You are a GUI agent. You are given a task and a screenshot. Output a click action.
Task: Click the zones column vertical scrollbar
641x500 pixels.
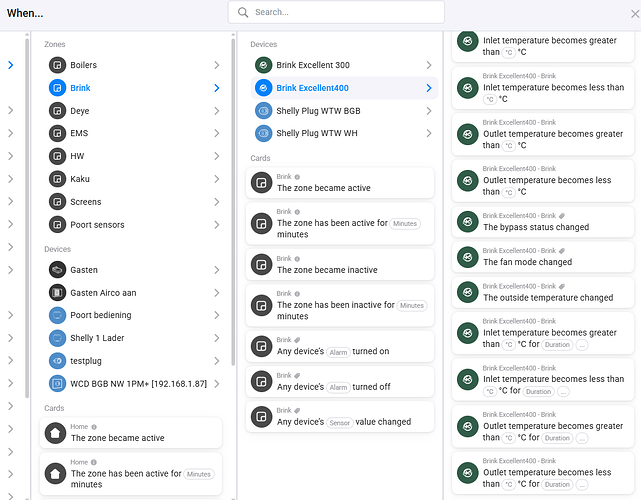coord(233,200)
